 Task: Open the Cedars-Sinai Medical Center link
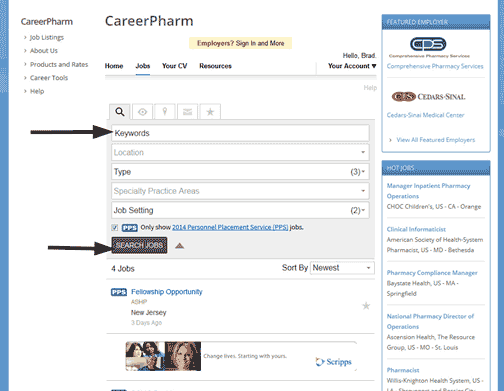coord(425,115)
